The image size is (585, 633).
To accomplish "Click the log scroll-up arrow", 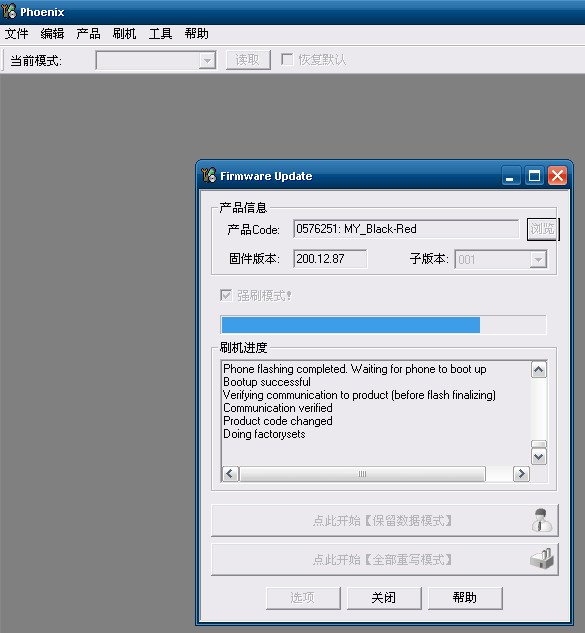I will click(x=539, y=370).
